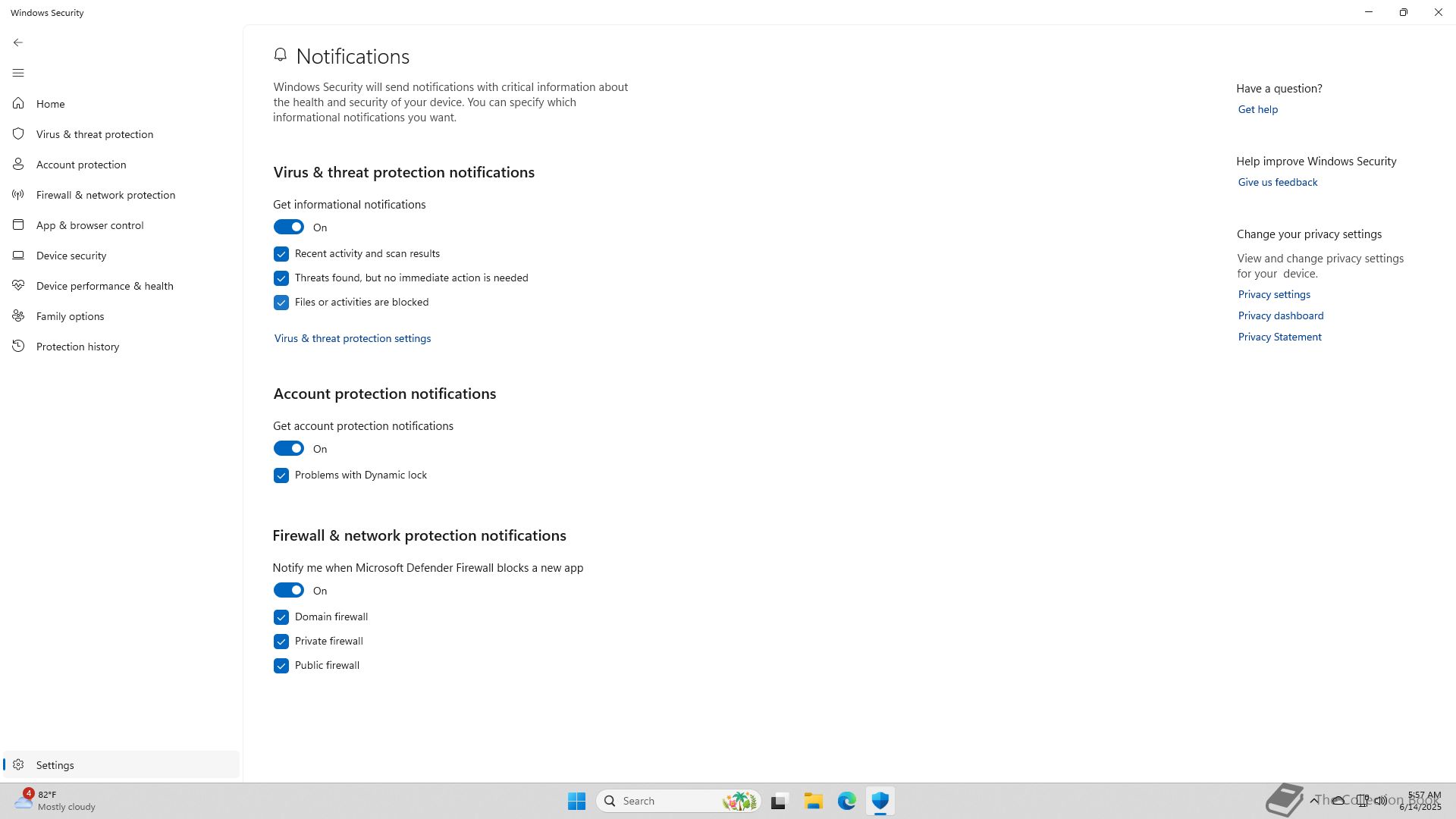Screen dimensions: 1456x819
Task: Click the Account protection person icon
Action: click(18, 165)
